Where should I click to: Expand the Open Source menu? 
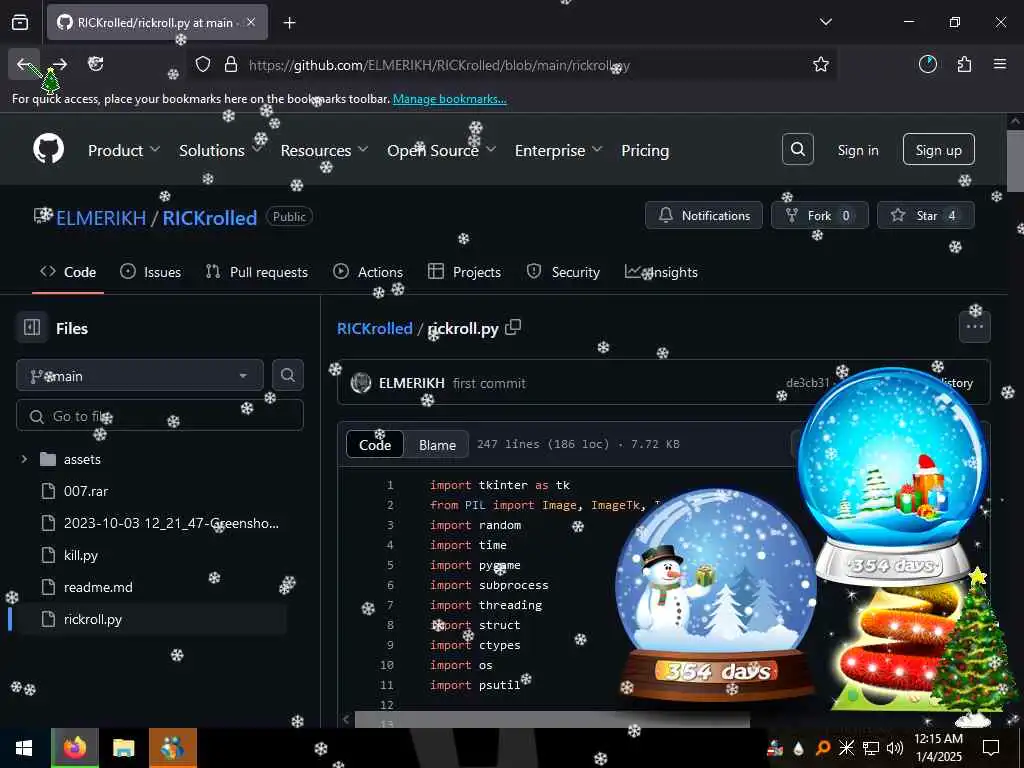(x=441, y=150)
